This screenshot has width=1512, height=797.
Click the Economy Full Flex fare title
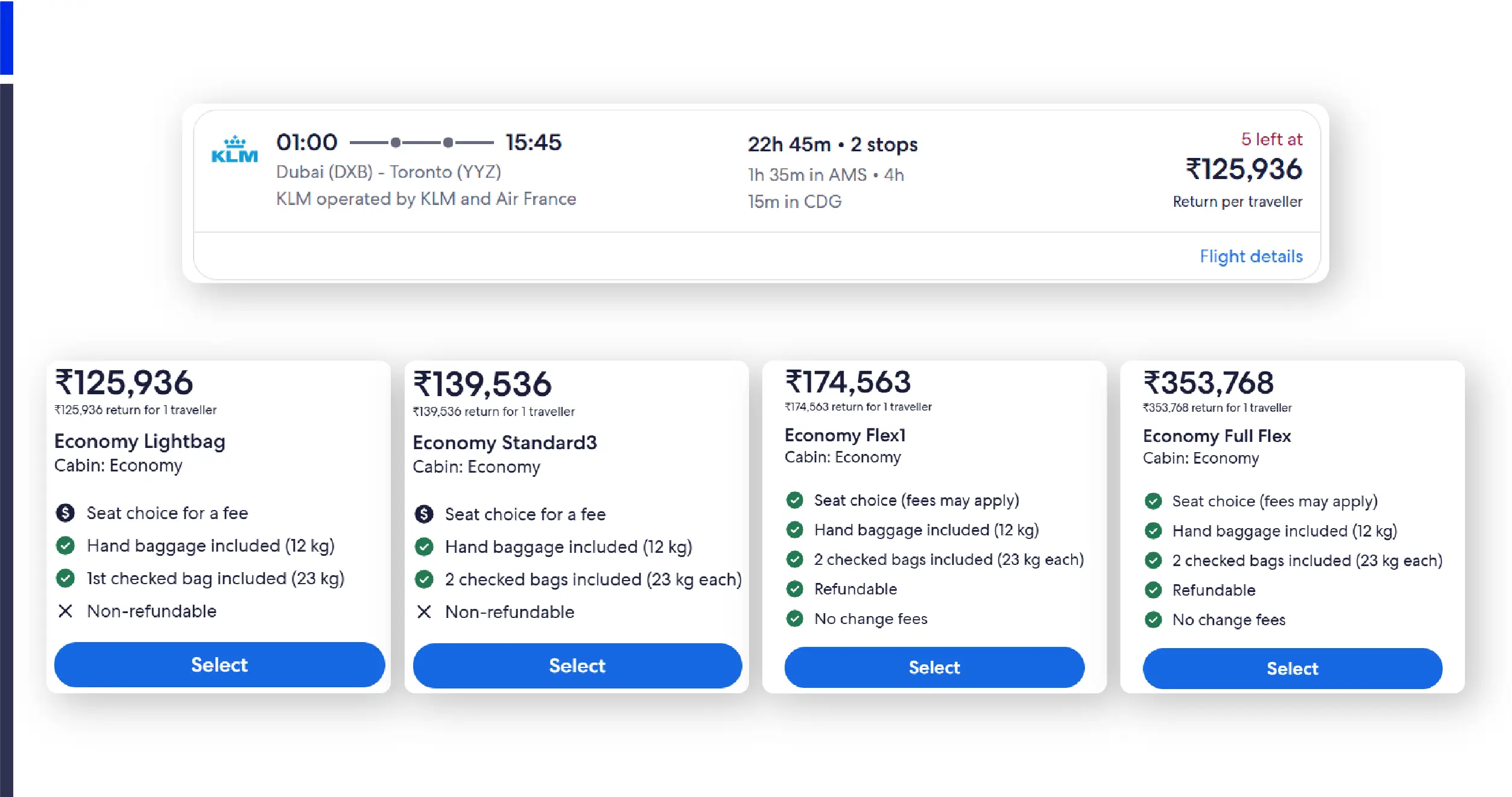pyautogui.click(x=1216, y=436)
